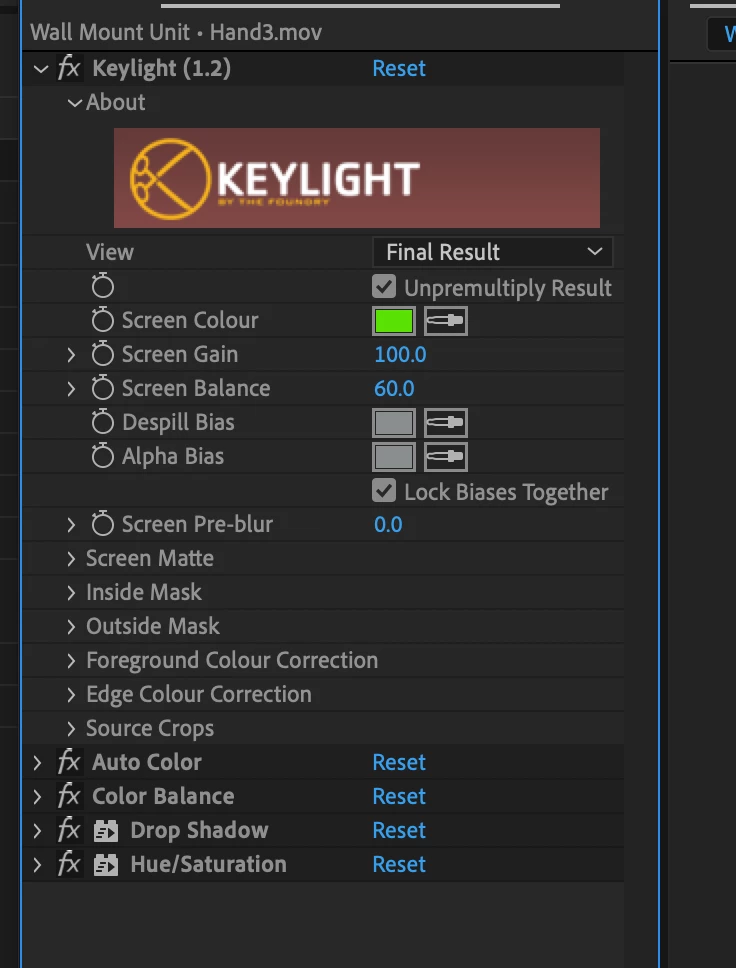Image resolution: width=736 pixels, height=968 pixels.
Task: Enable the Screen Balance stopwatch
Action: pyautogui.click(x=102, y=388)
